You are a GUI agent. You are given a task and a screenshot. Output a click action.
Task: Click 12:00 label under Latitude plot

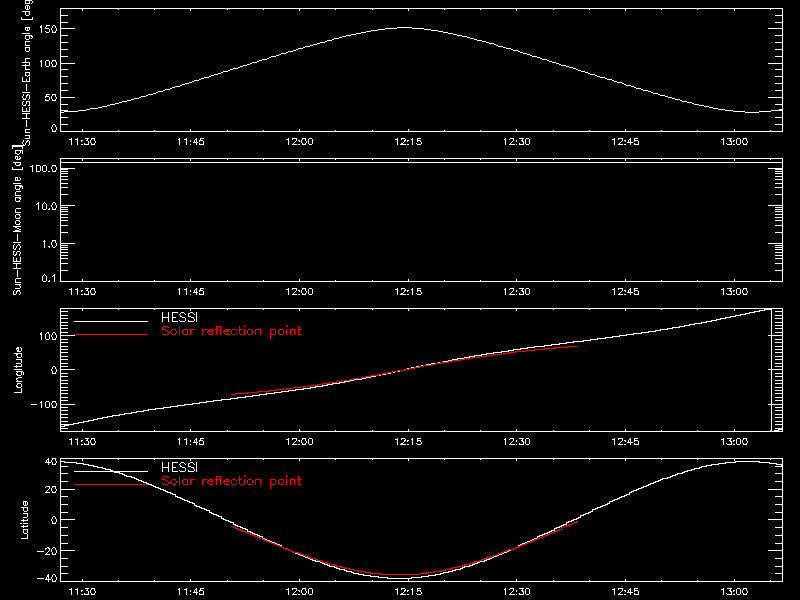(299, 592)
